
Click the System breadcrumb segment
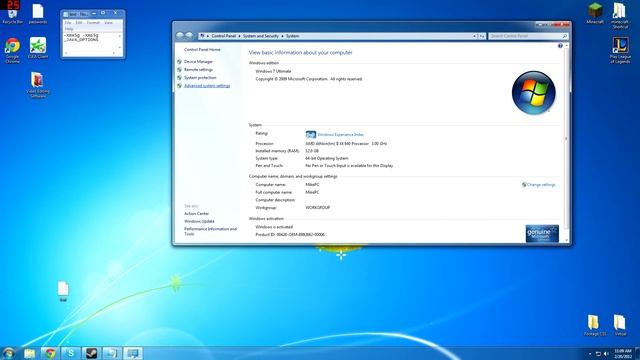[292, 36]
